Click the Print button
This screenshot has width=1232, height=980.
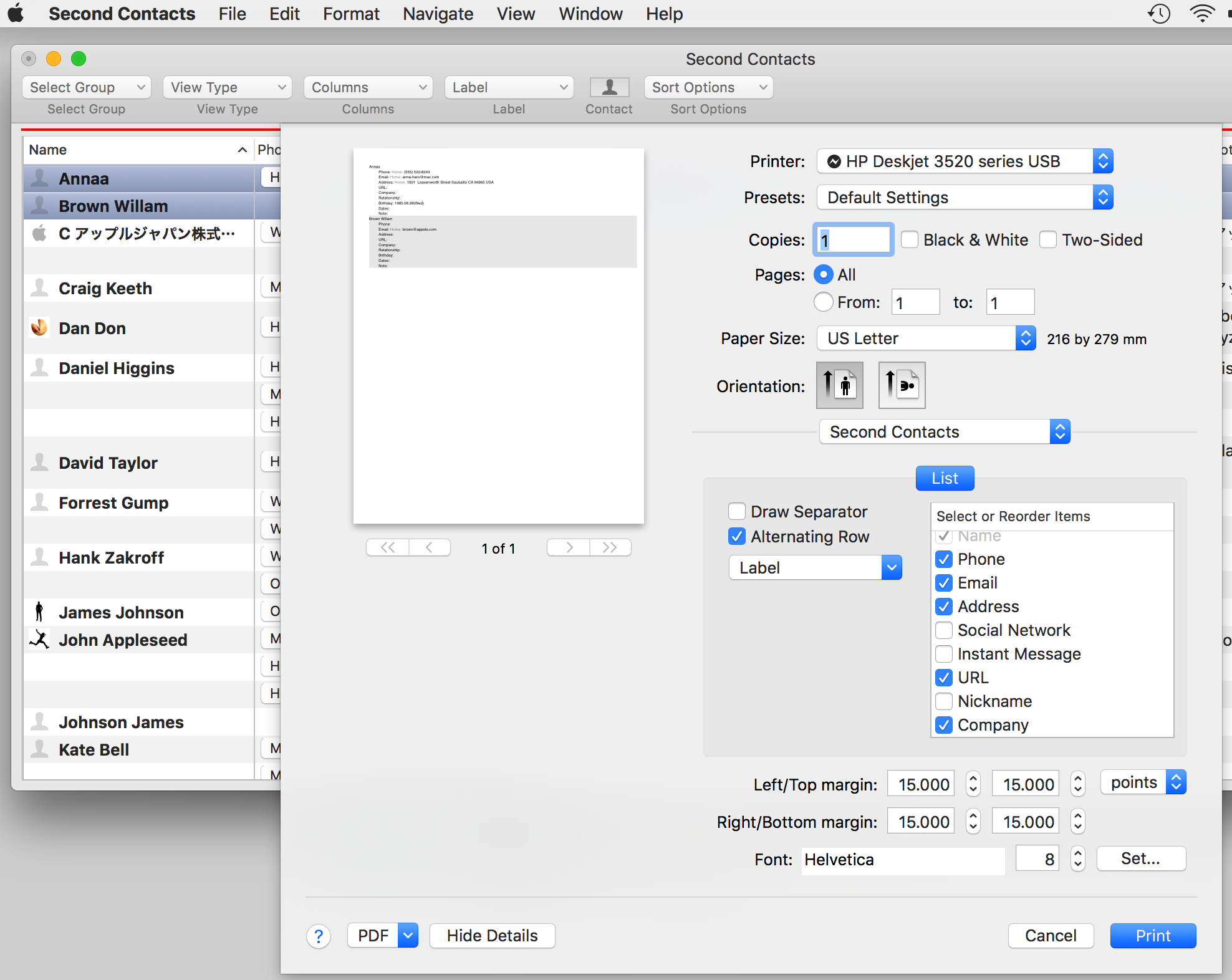1153,935
